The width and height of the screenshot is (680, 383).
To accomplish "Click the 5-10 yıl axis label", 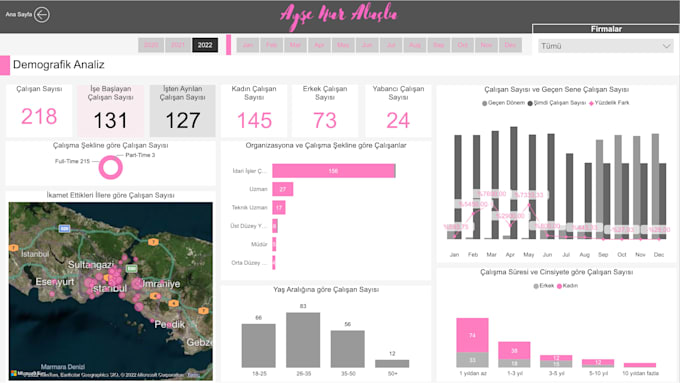I will pos(598,373).
